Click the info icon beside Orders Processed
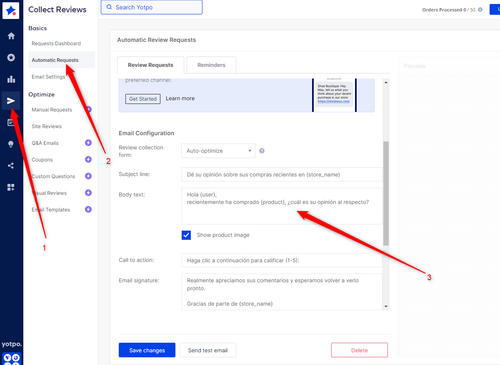 pos(480,10)
